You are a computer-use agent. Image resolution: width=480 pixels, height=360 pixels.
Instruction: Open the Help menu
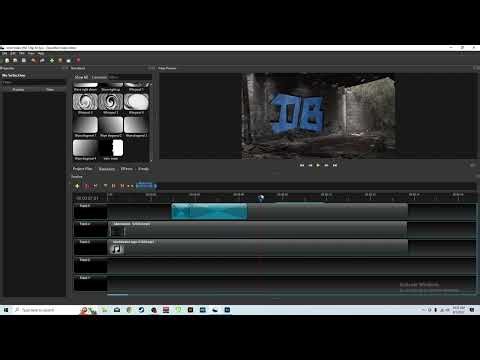point(41,53)
